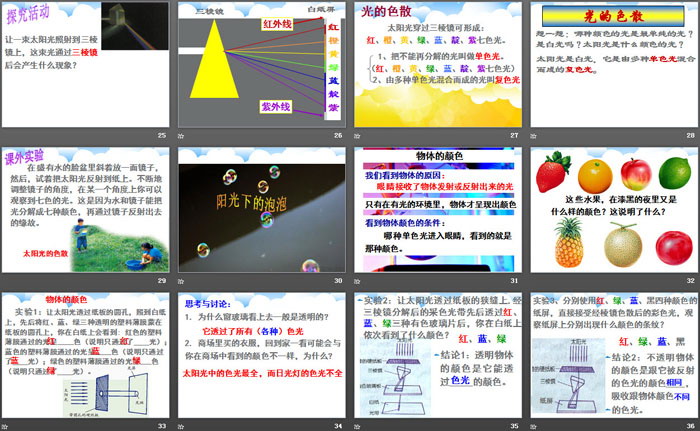Click slide number 29 label
700x431 pixels.
coord(162,281)
